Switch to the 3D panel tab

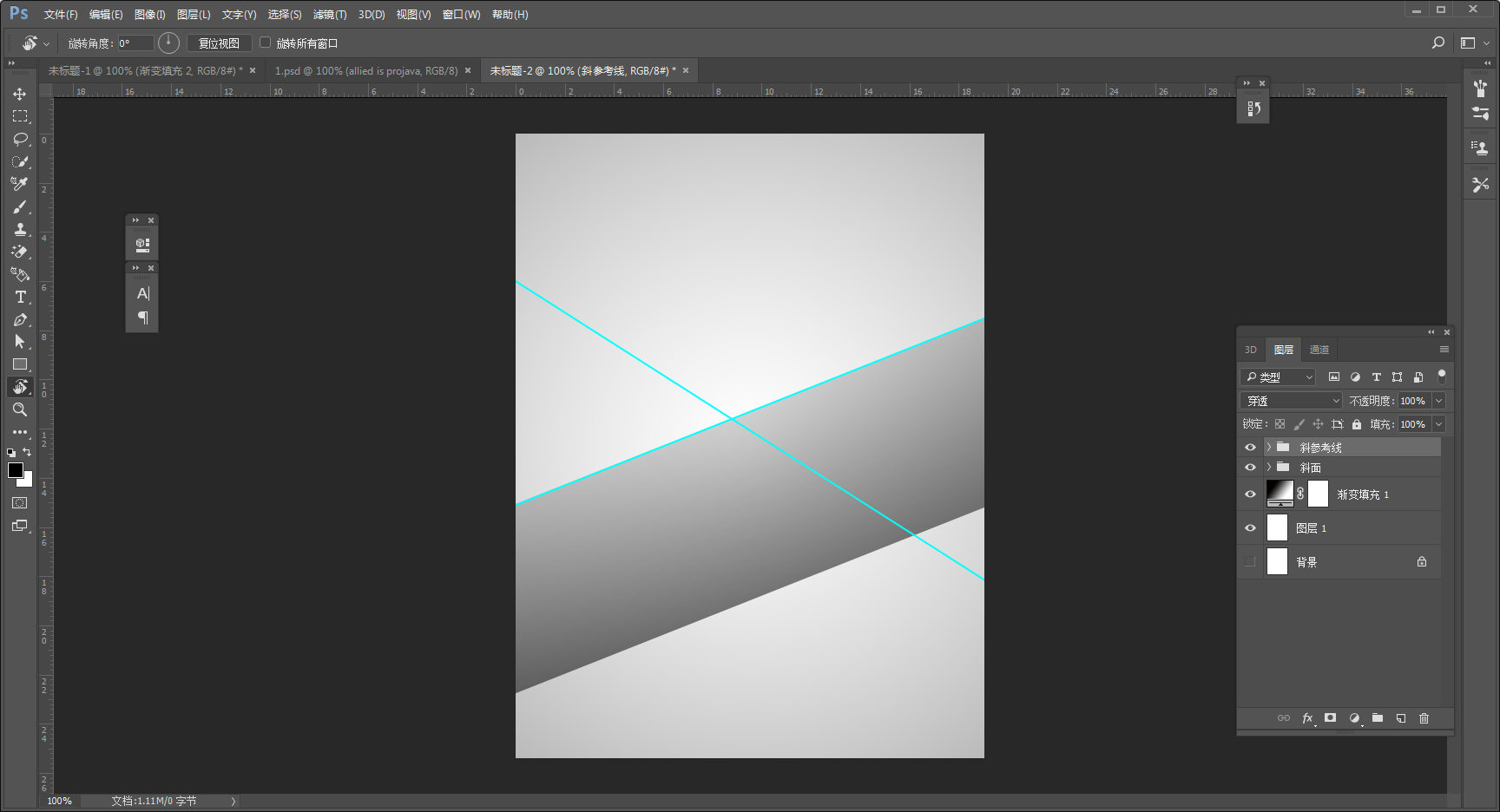coord(1251,350)
